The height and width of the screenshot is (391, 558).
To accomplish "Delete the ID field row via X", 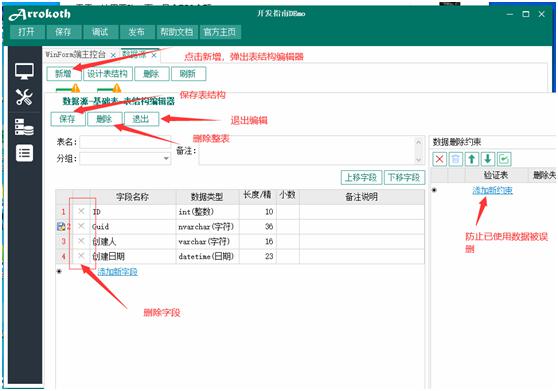I will point(81,211).
